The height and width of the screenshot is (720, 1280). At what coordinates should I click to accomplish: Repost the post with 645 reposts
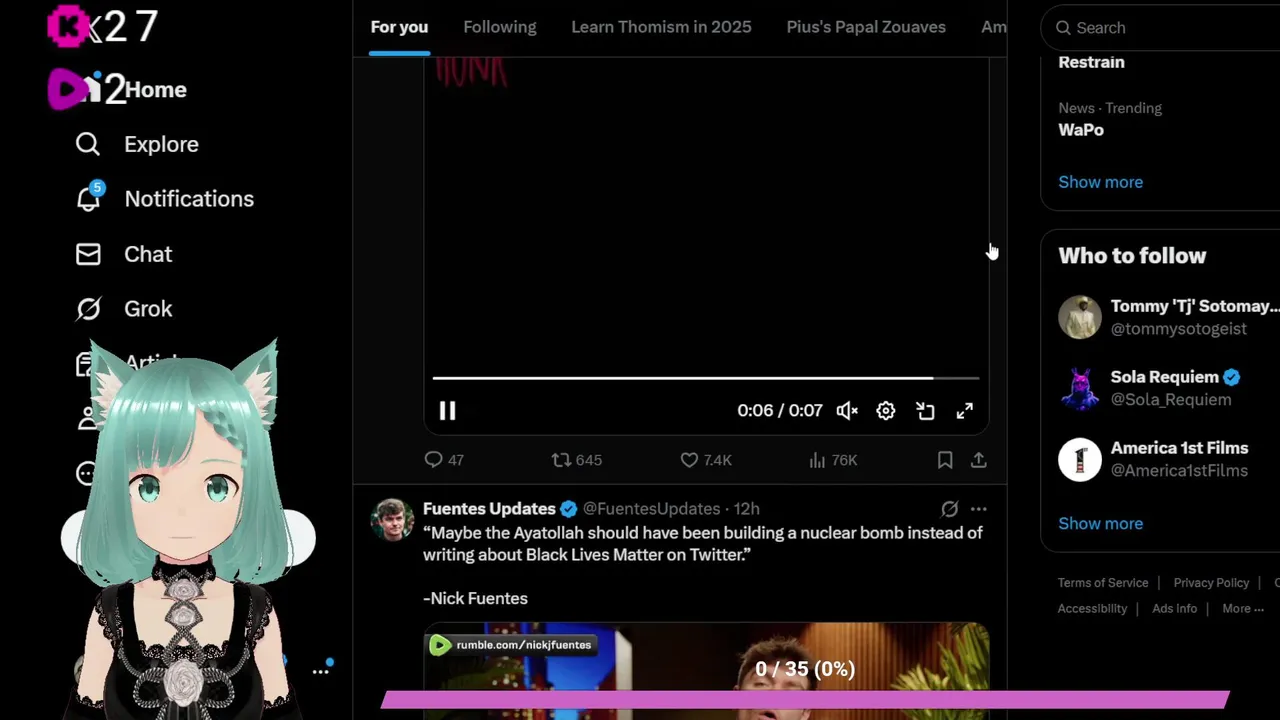[x=577, y=460]
